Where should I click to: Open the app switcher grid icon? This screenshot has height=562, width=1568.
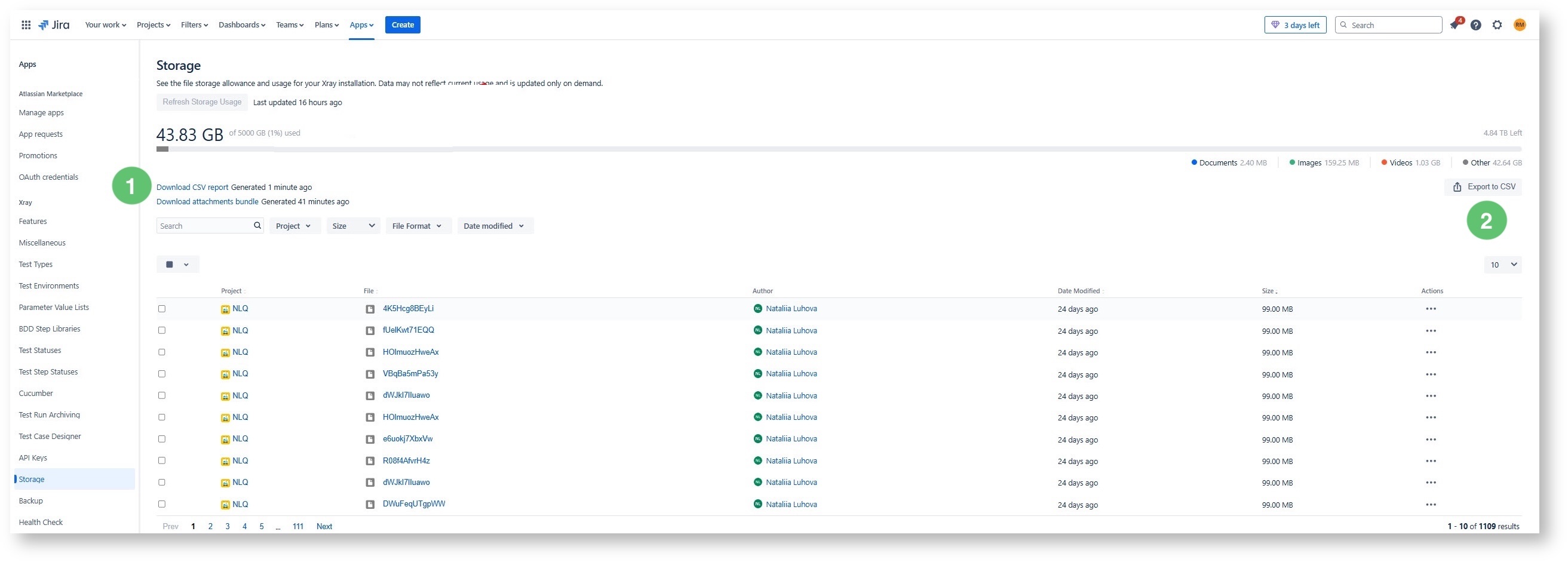pyautogui.click(x=26, y=25)
